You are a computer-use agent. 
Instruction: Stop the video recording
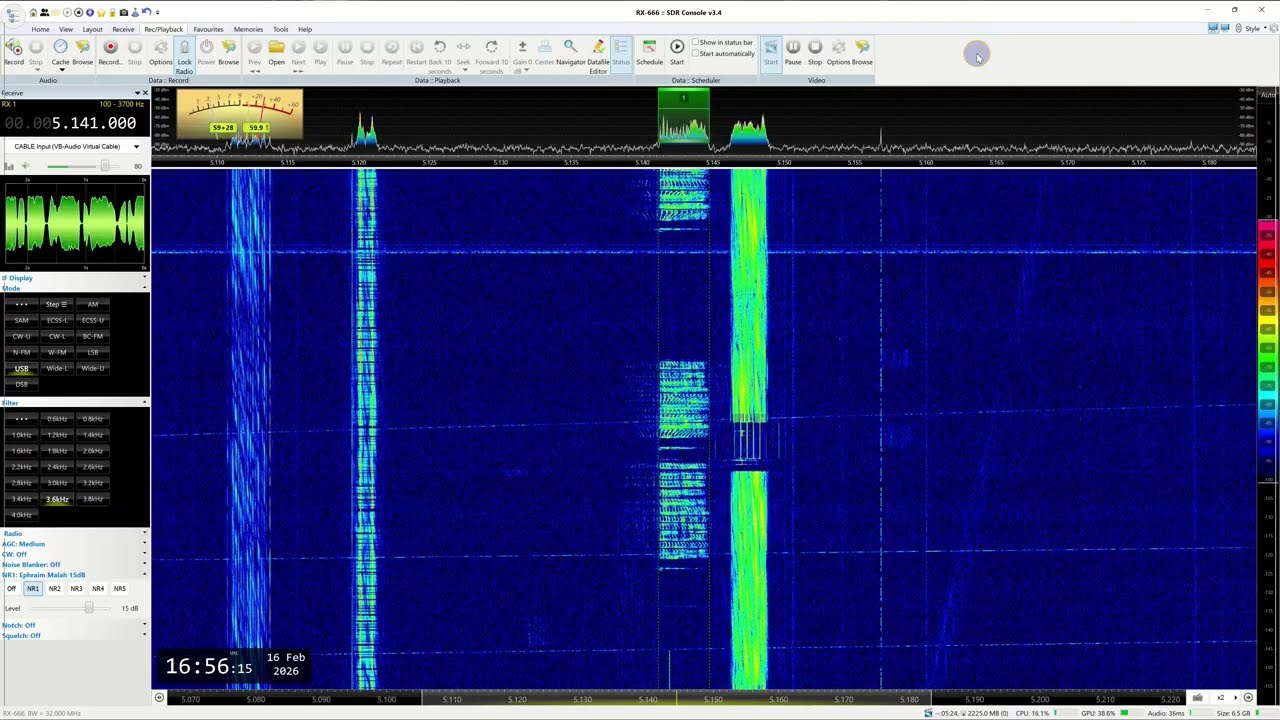pyautogui.click(x=815, y=52)
